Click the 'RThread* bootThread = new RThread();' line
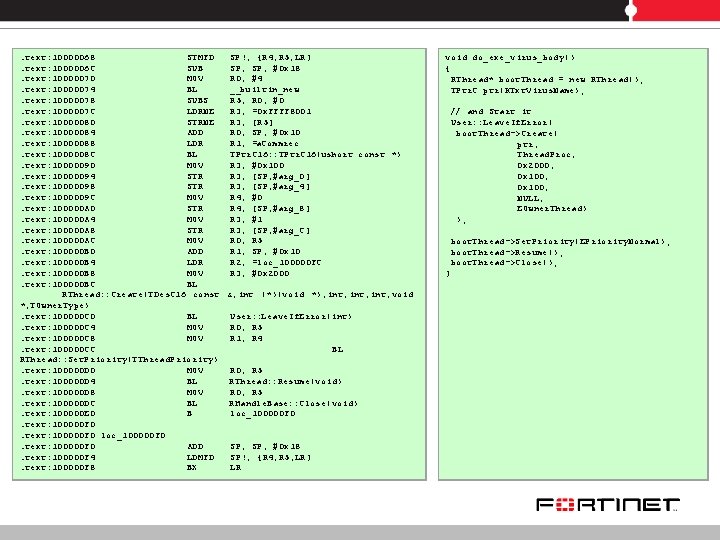 [x=546, y=79]
